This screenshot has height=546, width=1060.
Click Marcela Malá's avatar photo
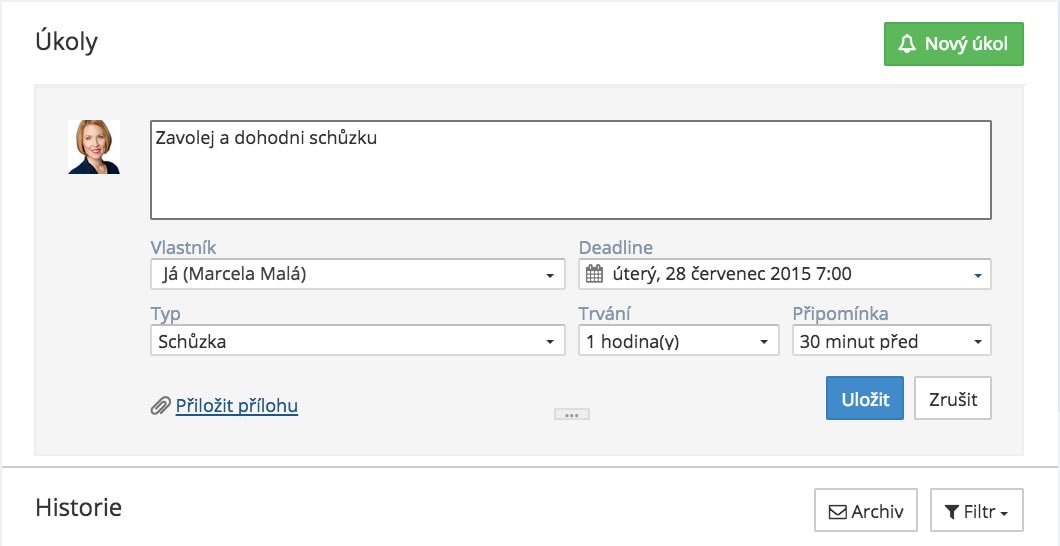(94, 147)
